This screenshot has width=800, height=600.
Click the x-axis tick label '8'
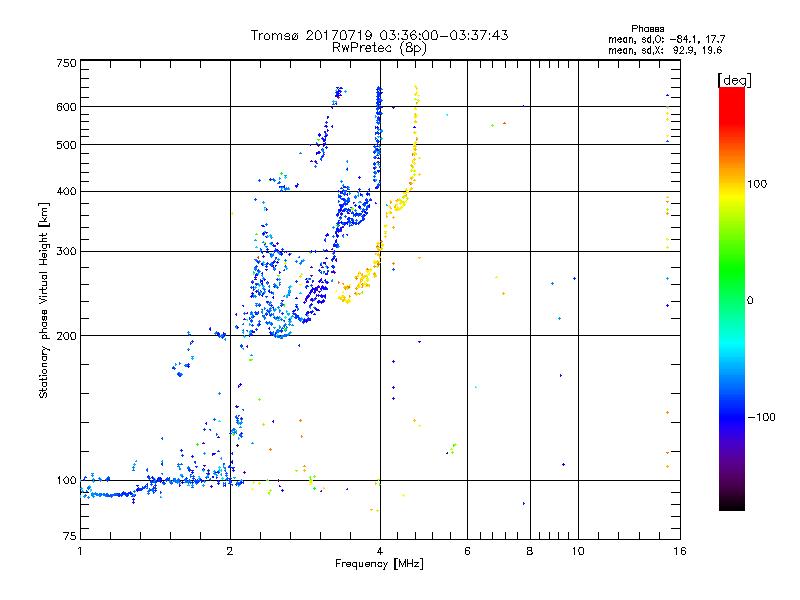click(530, 551)
